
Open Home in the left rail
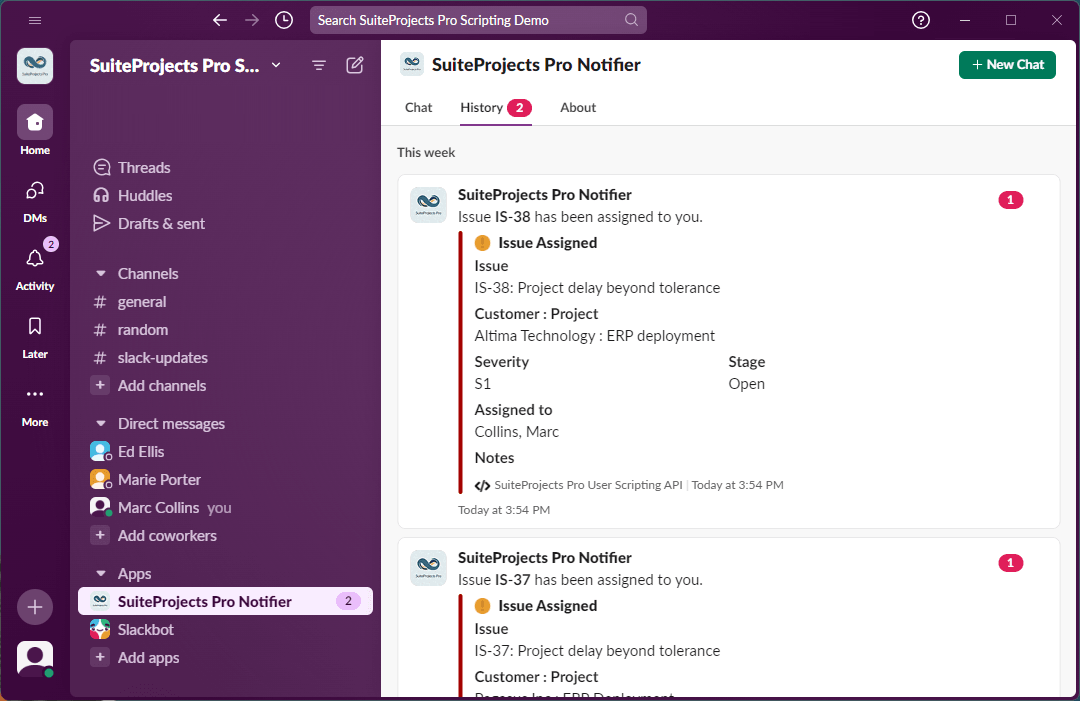click(x=35, y=131)
